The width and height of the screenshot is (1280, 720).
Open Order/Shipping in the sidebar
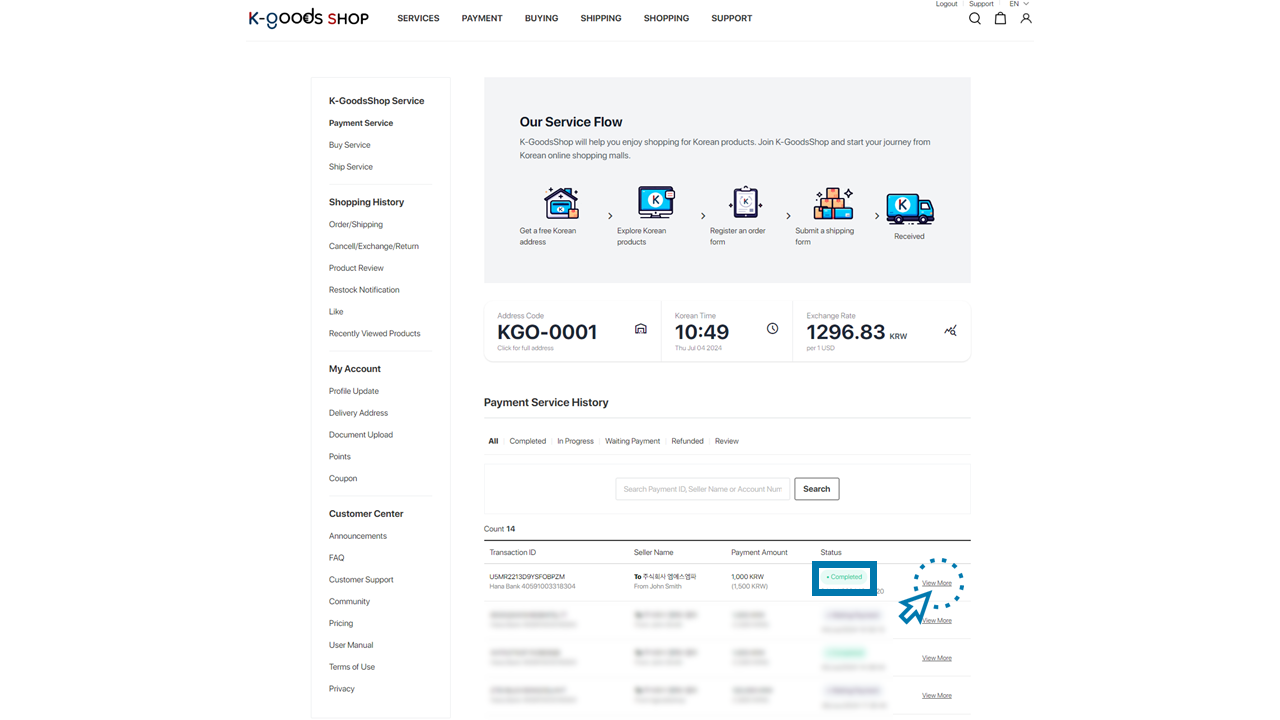356,224
